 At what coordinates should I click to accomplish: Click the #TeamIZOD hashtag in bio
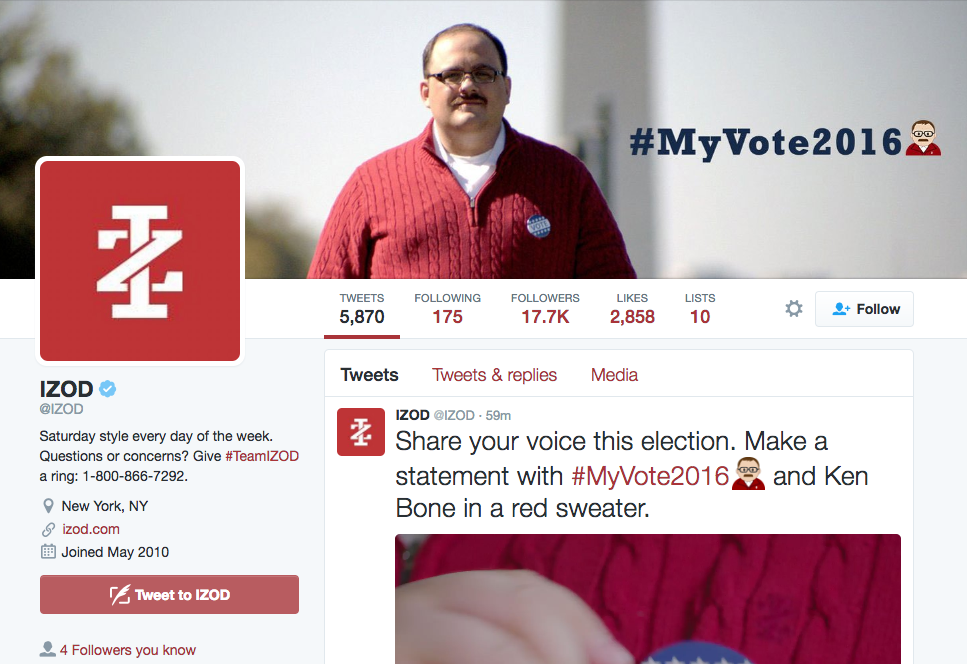[x=262, y=456]
